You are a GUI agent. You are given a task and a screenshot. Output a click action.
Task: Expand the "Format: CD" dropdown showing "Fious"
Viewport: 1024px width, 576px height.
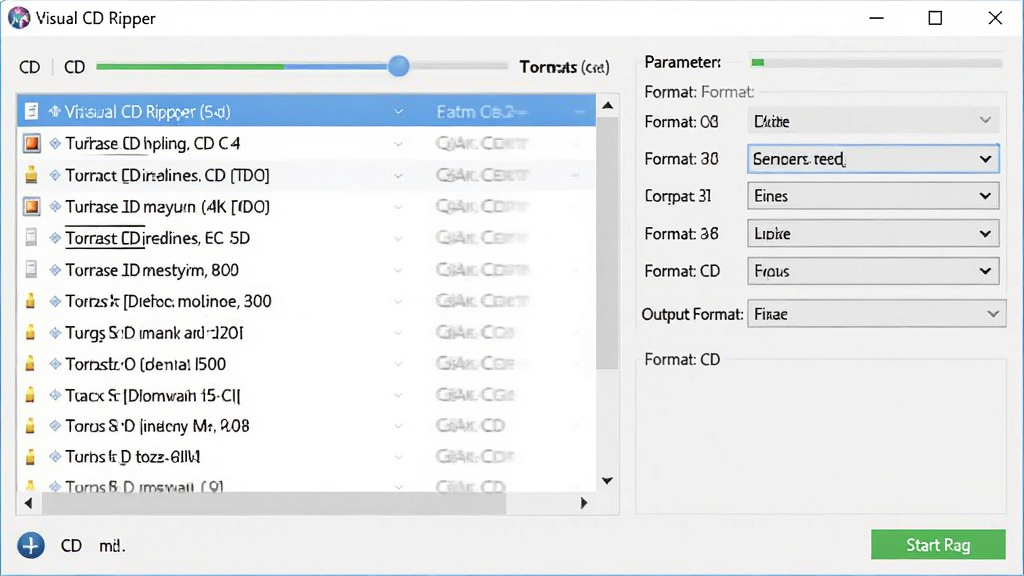(873, 271)
